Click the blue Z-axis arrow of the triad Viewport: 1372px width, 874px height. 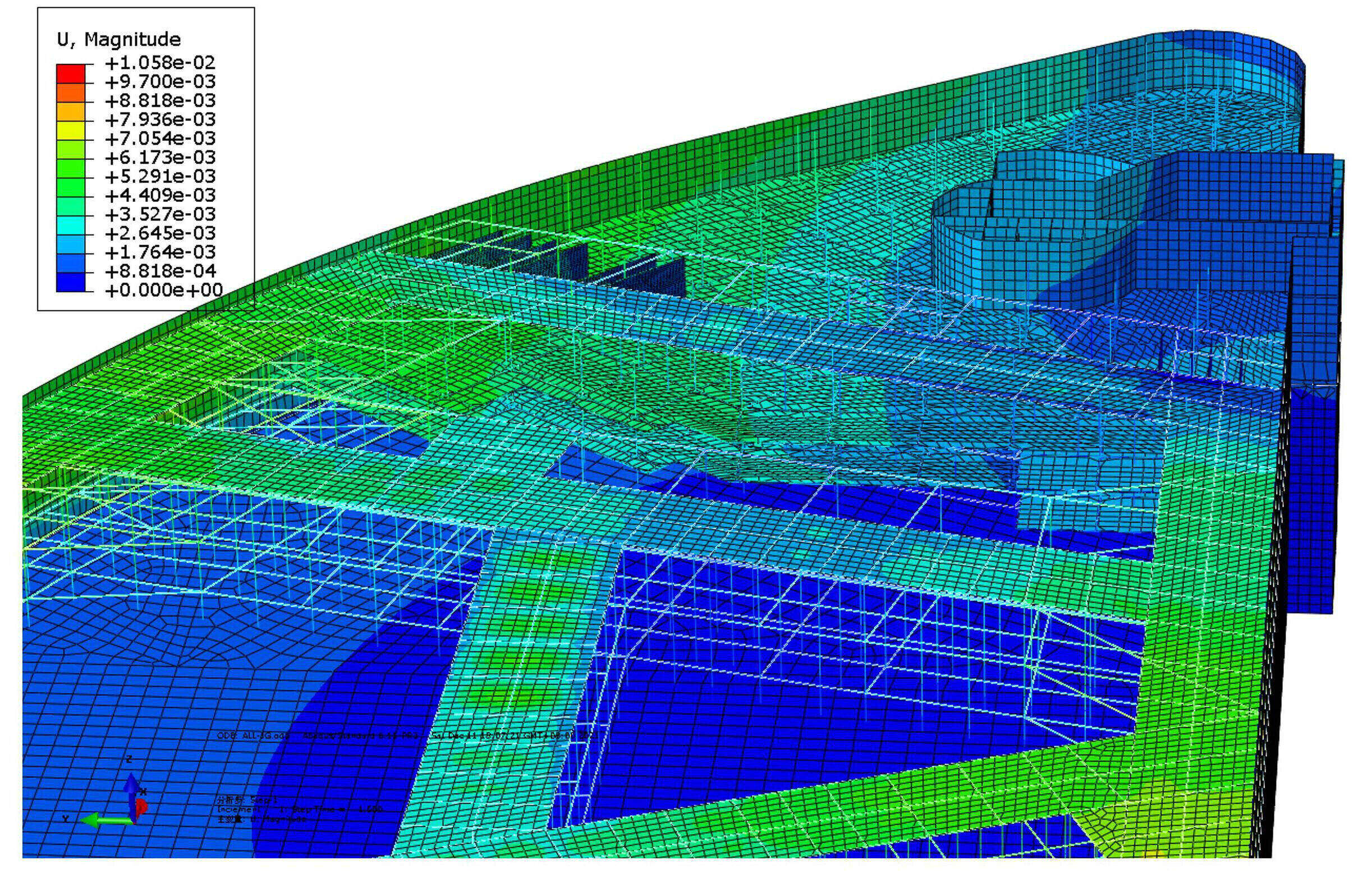pyautogui.click(x=132, y=786)
